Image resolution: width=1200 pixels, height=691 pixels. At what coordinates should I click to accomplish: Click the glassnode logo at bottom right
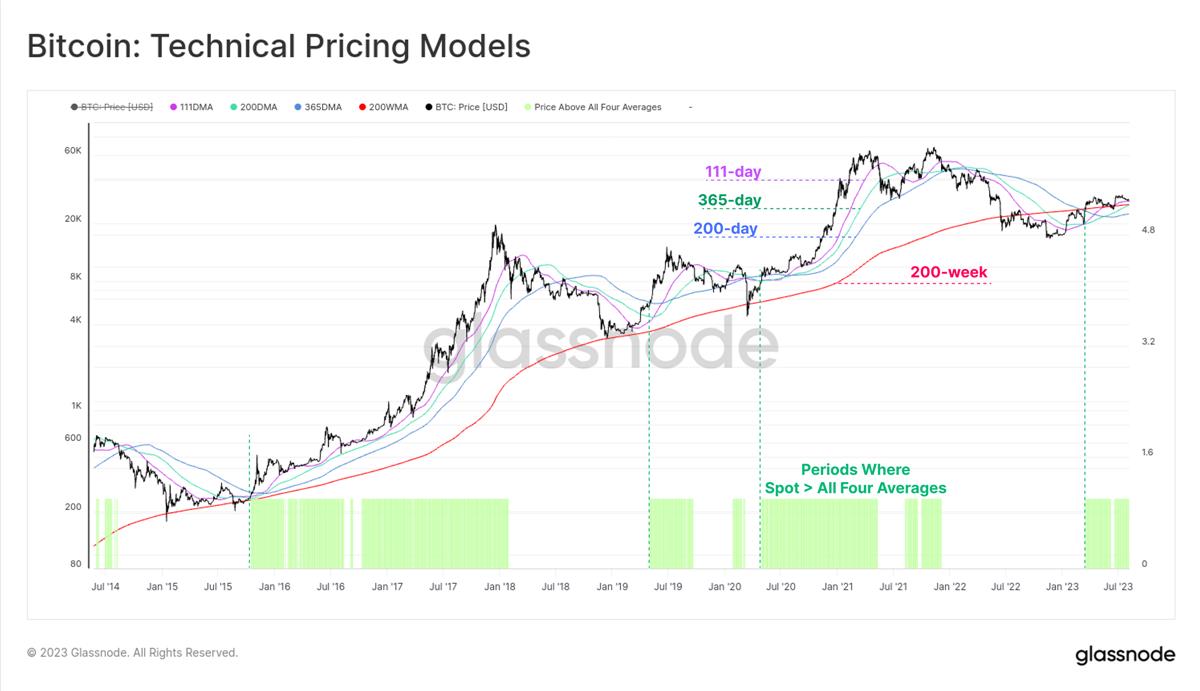click(x=1124, y=656)
